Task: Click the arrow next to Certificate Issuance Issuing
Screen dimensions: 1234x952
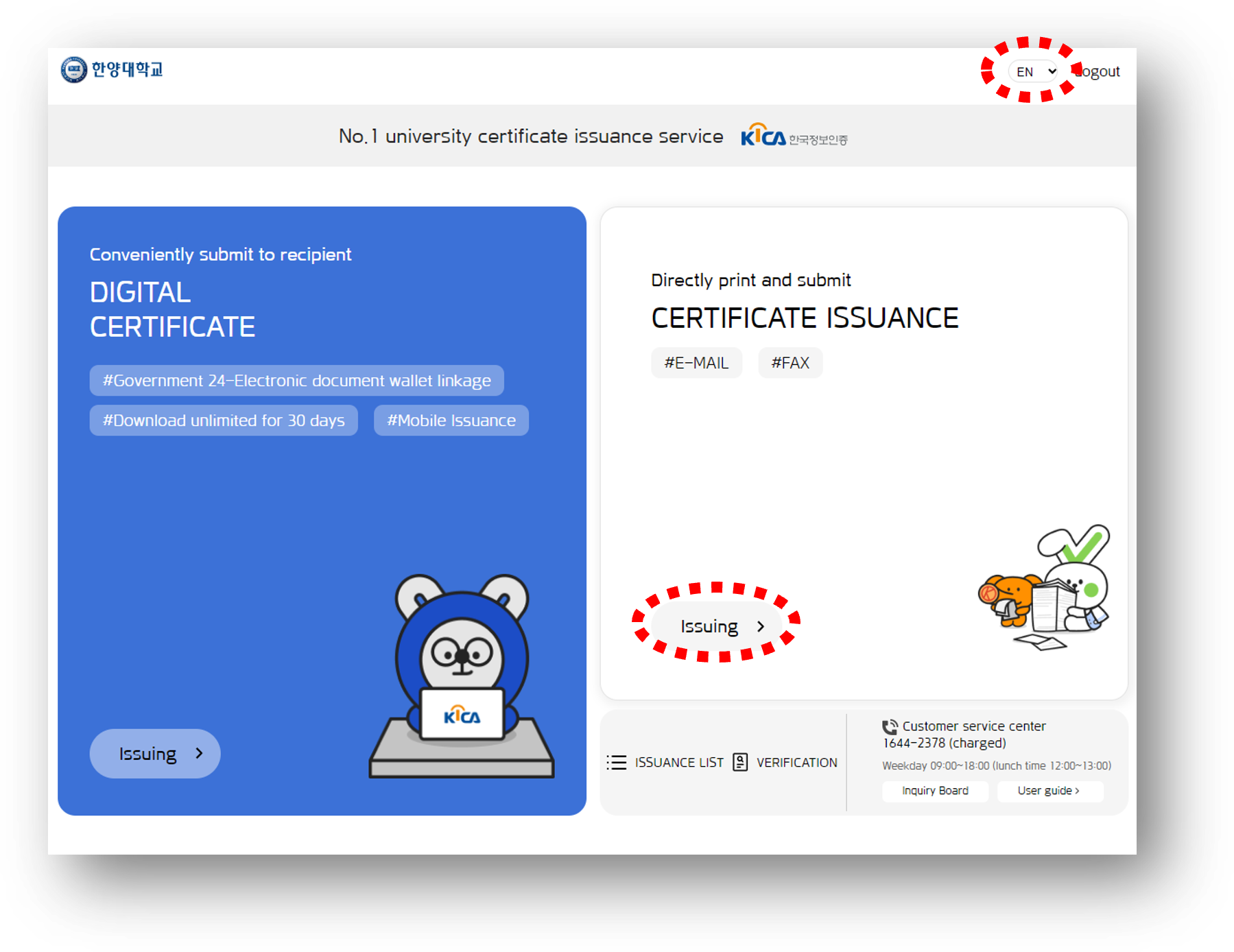Action: click(x=761, y=626)
